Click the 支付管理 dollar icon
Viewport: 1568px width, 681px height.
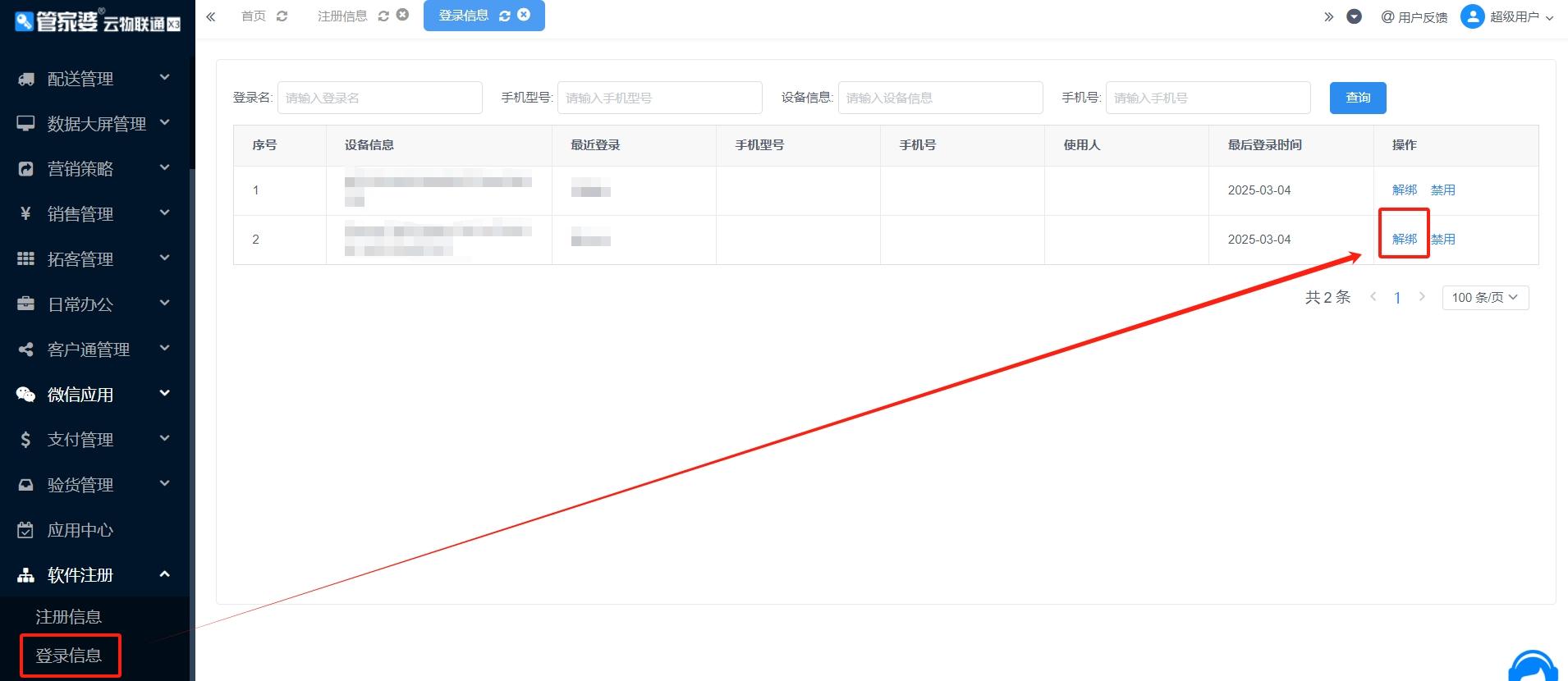tap(25, 440)
